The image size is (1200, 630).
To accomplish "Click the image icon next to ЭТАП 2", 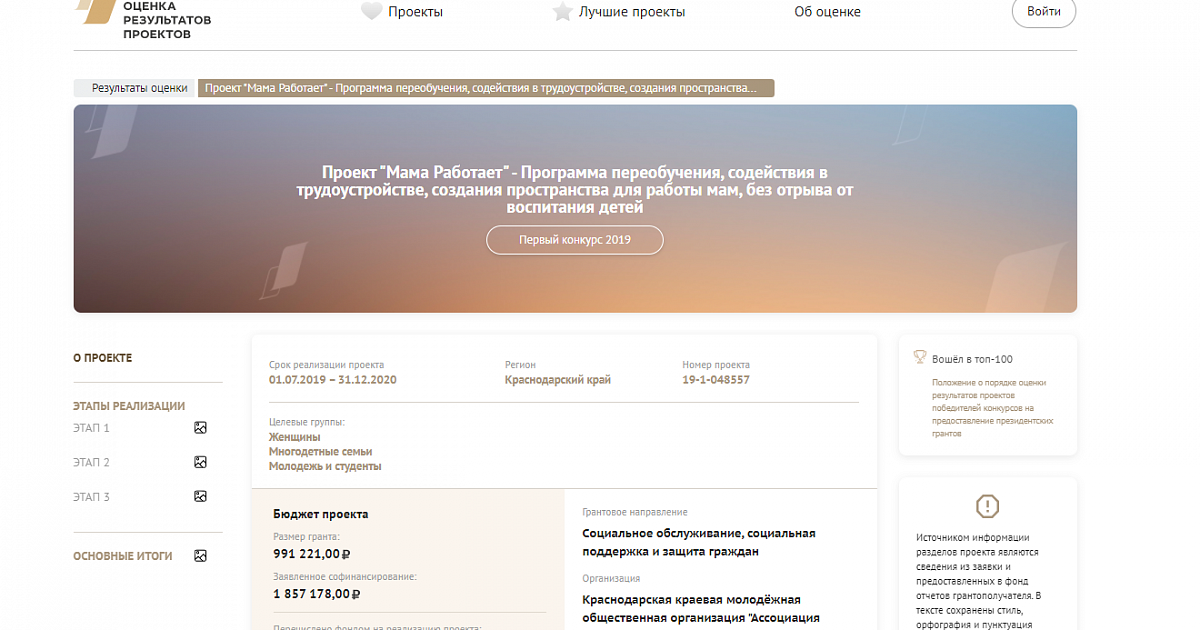I will coord(200,462).
